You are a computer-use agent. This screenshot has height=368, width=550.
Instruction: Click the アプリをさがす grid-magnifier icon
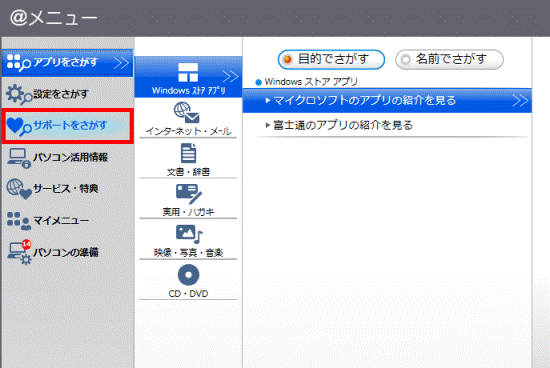coord(19,63)
